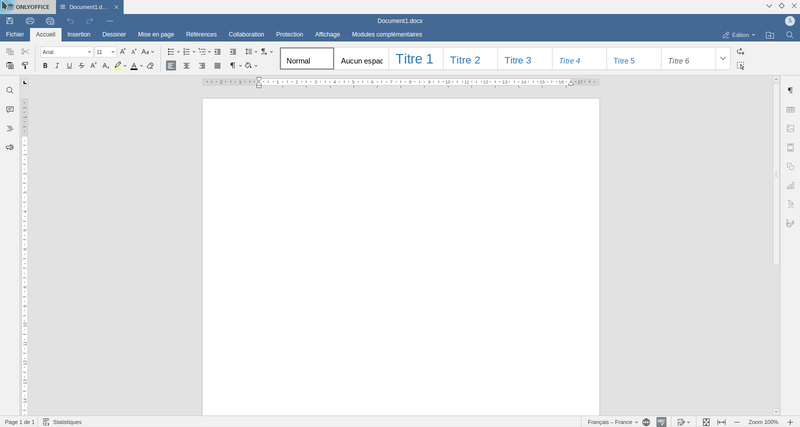Toggle spell checking in the status bar
Image resolution: width=800 pixels, height=427 pixels.
point(662,422)
